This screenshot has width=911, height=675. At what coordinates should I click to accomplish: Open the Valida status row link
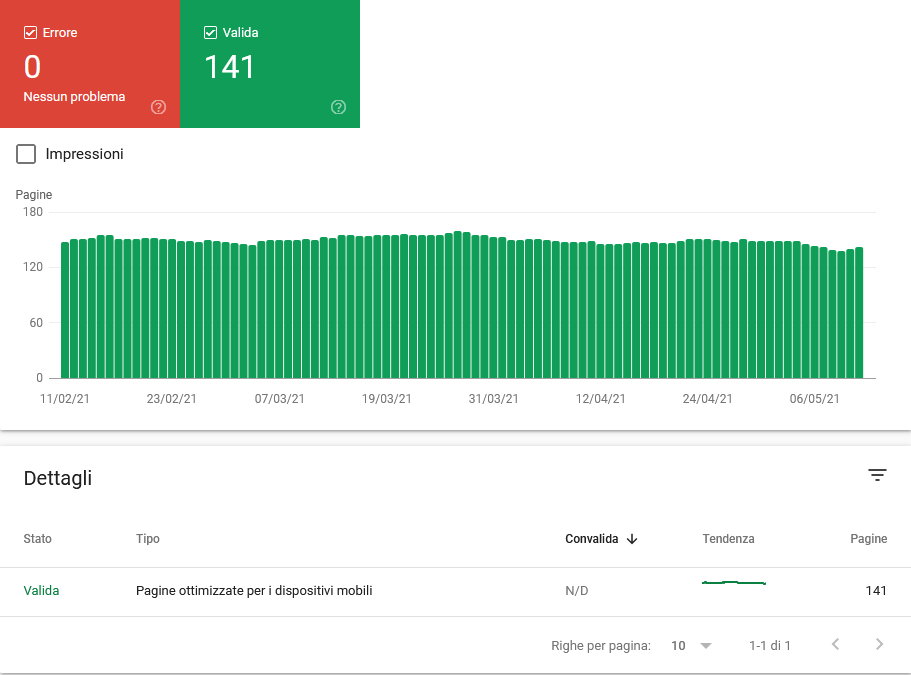[x=41, y=591]
